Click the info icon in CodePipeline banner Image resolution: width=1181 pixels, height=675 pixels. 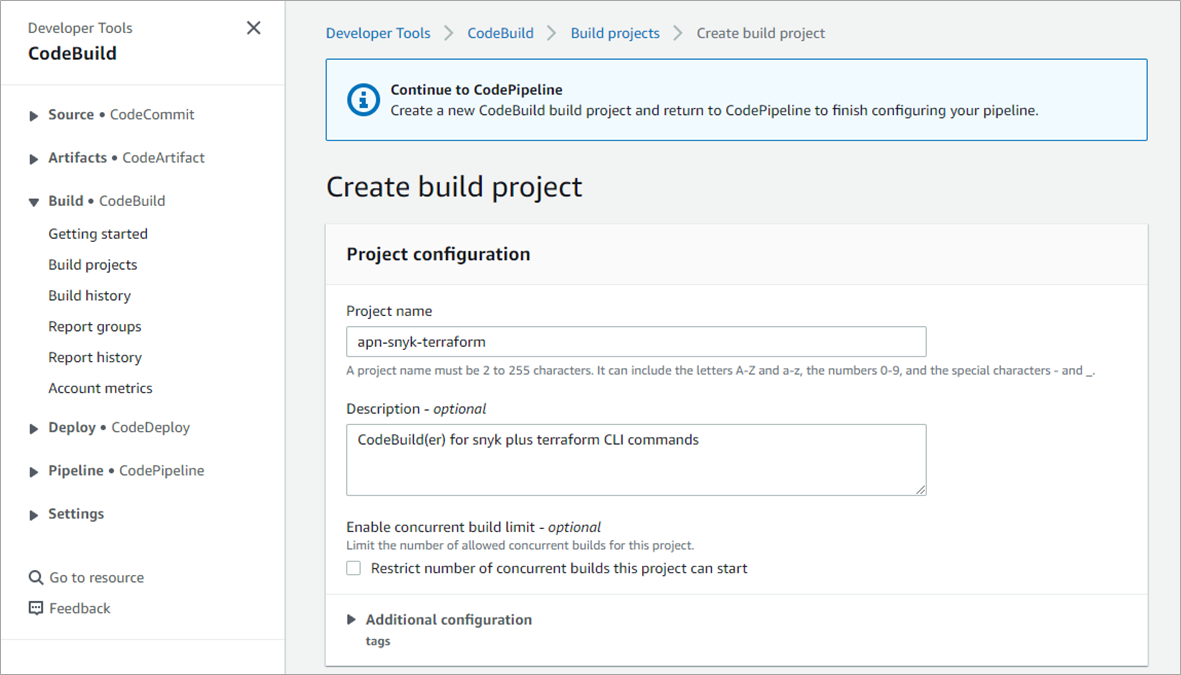[363, 99]
